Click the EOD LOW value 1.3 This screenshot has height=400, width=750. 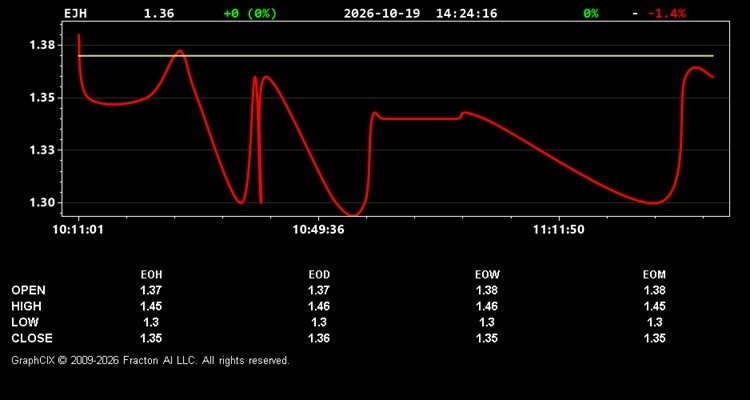click(319, 322)
